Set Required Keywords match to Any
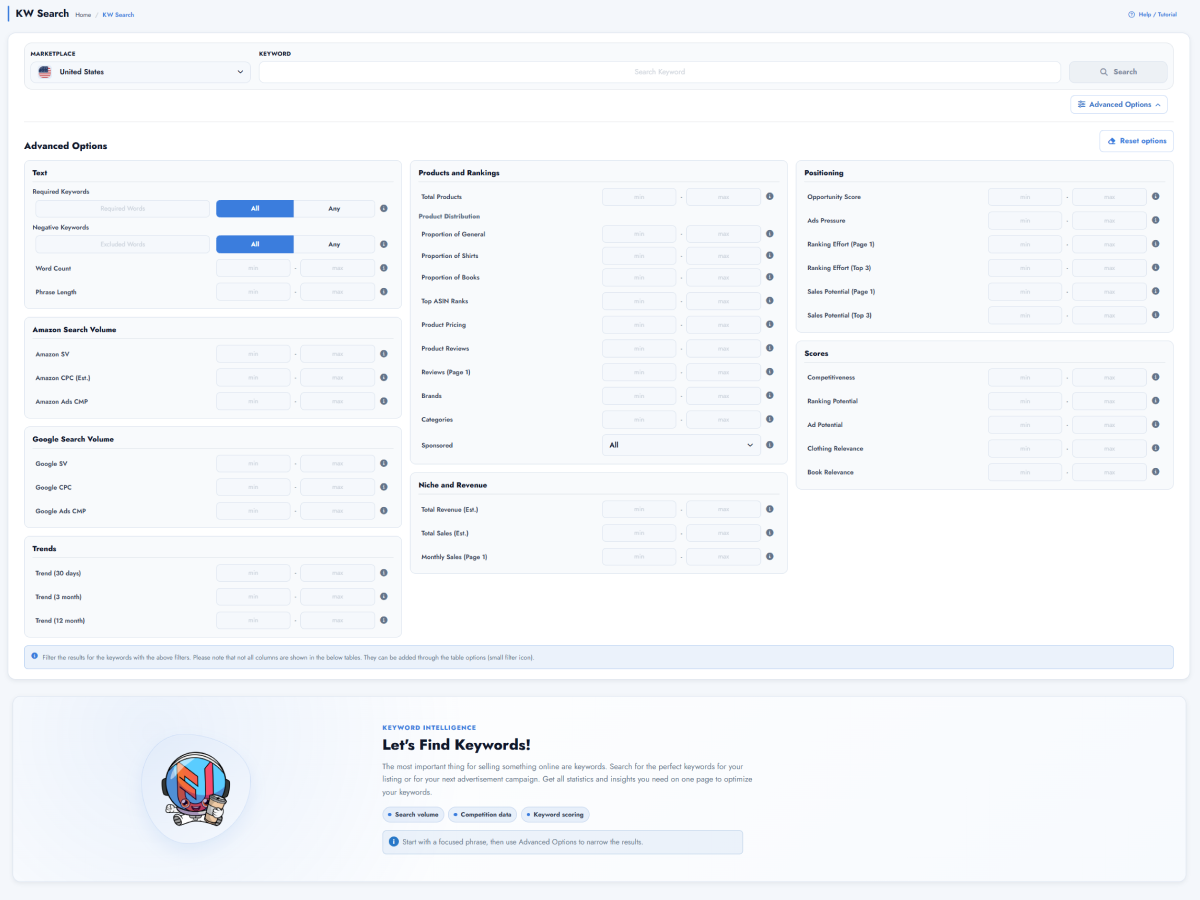Viewport: 1200px width, 900px height. coord(334,209)
